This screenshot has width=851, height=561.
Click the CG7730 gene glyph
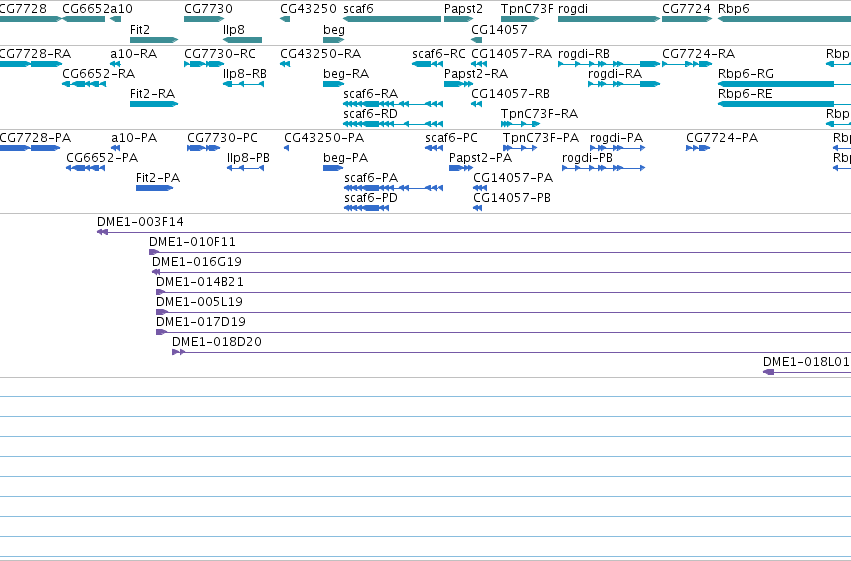coord(204,19)
